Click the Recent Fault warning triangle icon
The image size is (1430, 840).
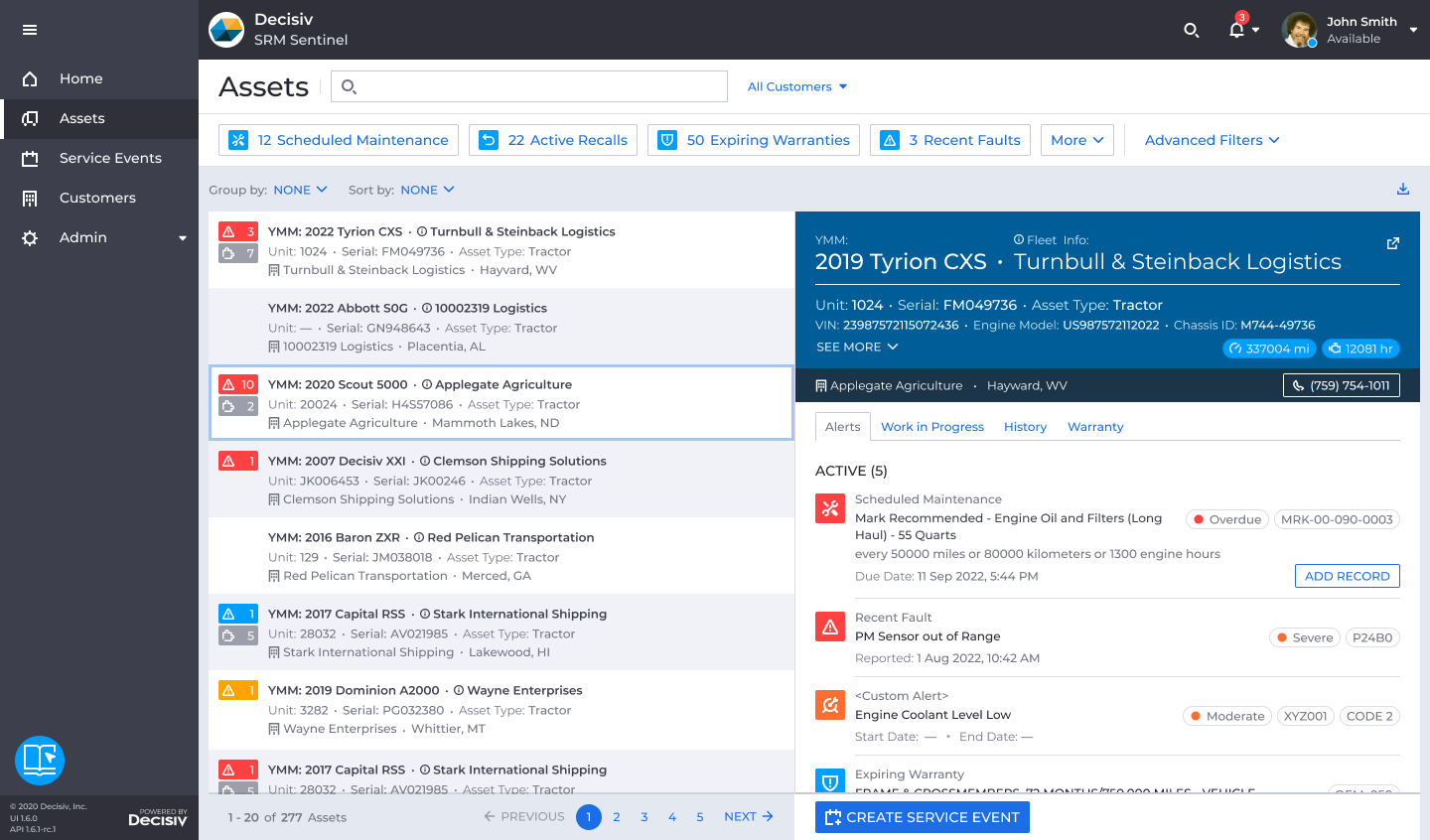[830, 627]
